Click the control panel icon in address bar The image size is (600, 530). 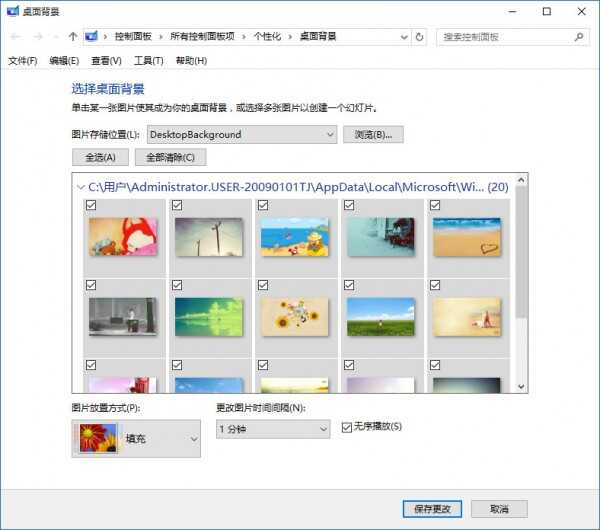click(92, 37)
